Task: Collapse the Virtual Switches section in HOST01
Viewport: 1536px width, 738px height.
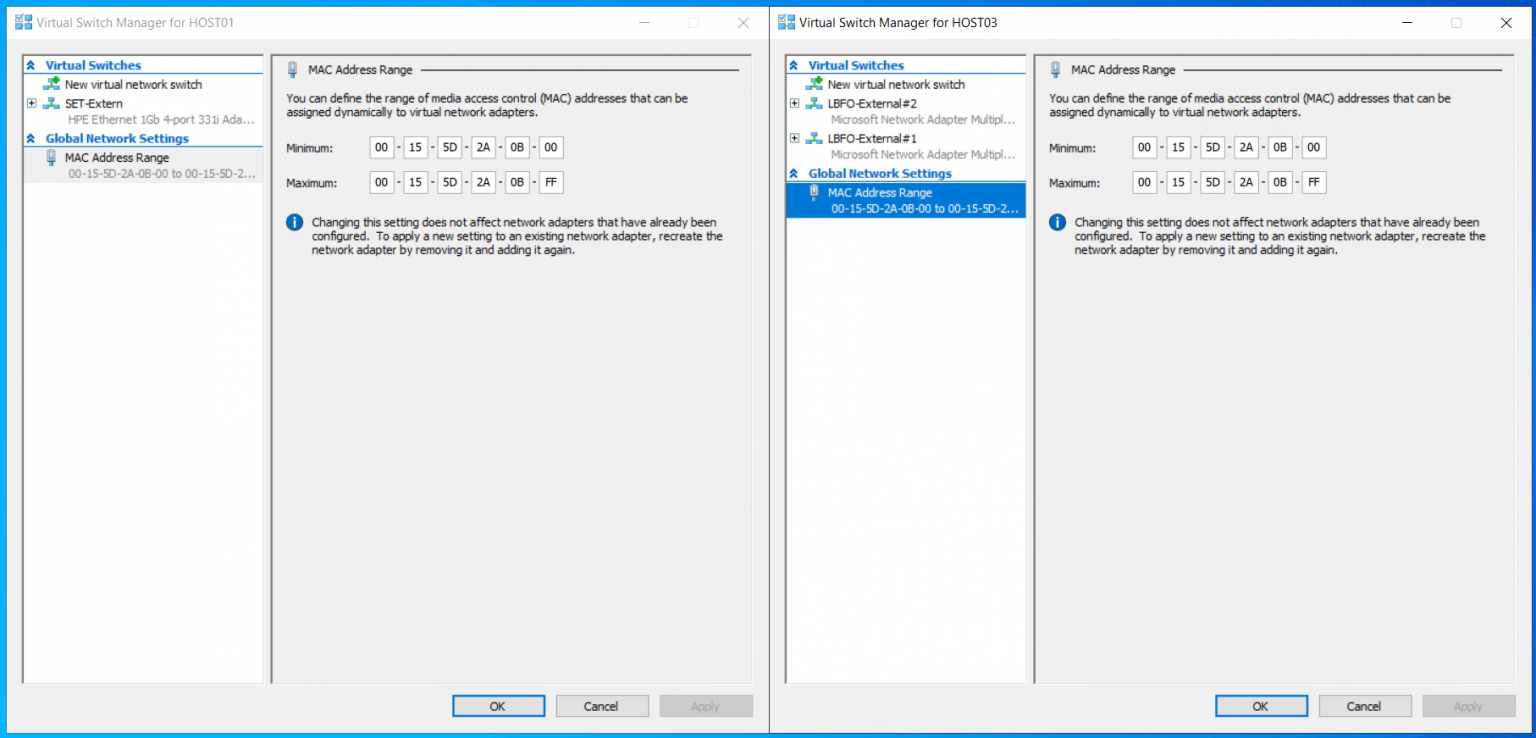Action: [x=31, y=66]
